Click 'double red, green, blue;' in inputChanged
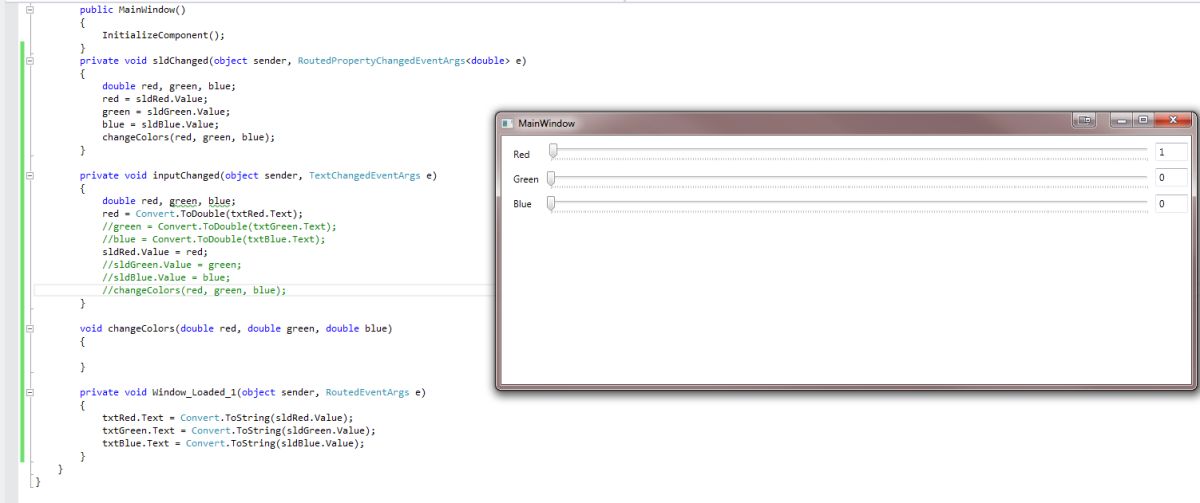Screen dimensions: 1200x503 (x=169, y=201)
